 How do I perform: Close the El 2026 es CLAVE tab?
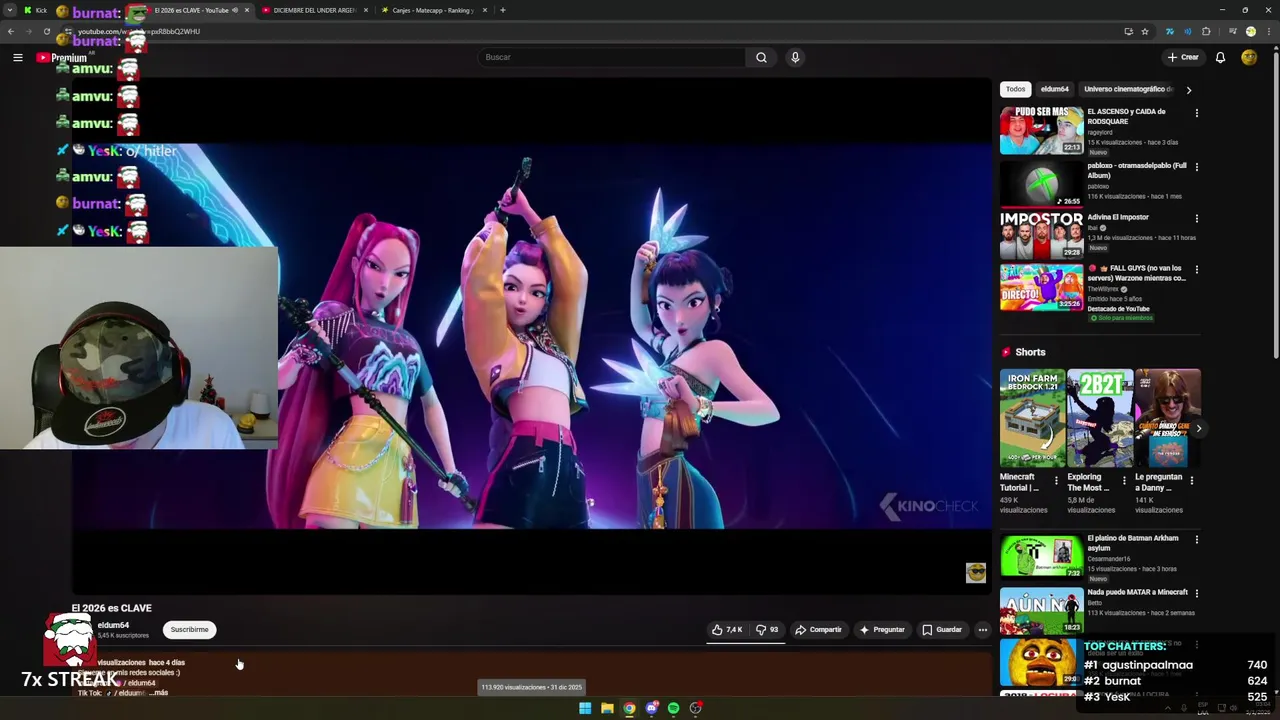[x=247, y=10]
